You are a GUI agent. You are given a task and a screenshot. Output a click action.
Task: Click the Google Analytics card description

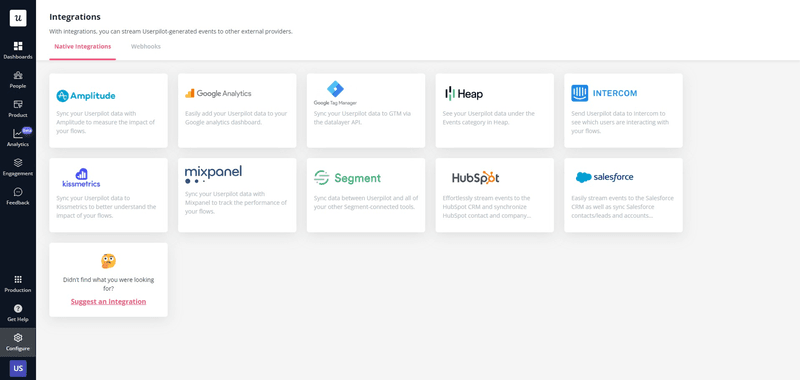click(x=236, y=118)
